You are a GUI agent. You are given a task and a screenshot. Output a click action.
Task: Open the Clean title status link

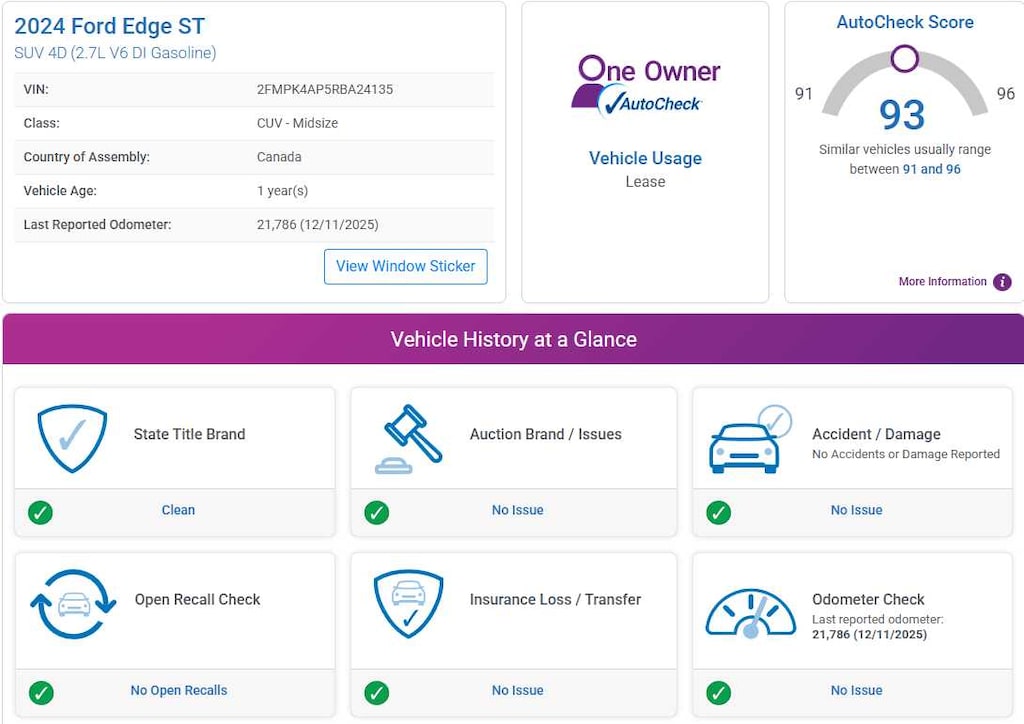pyautogui.click(x=178, y=510)
